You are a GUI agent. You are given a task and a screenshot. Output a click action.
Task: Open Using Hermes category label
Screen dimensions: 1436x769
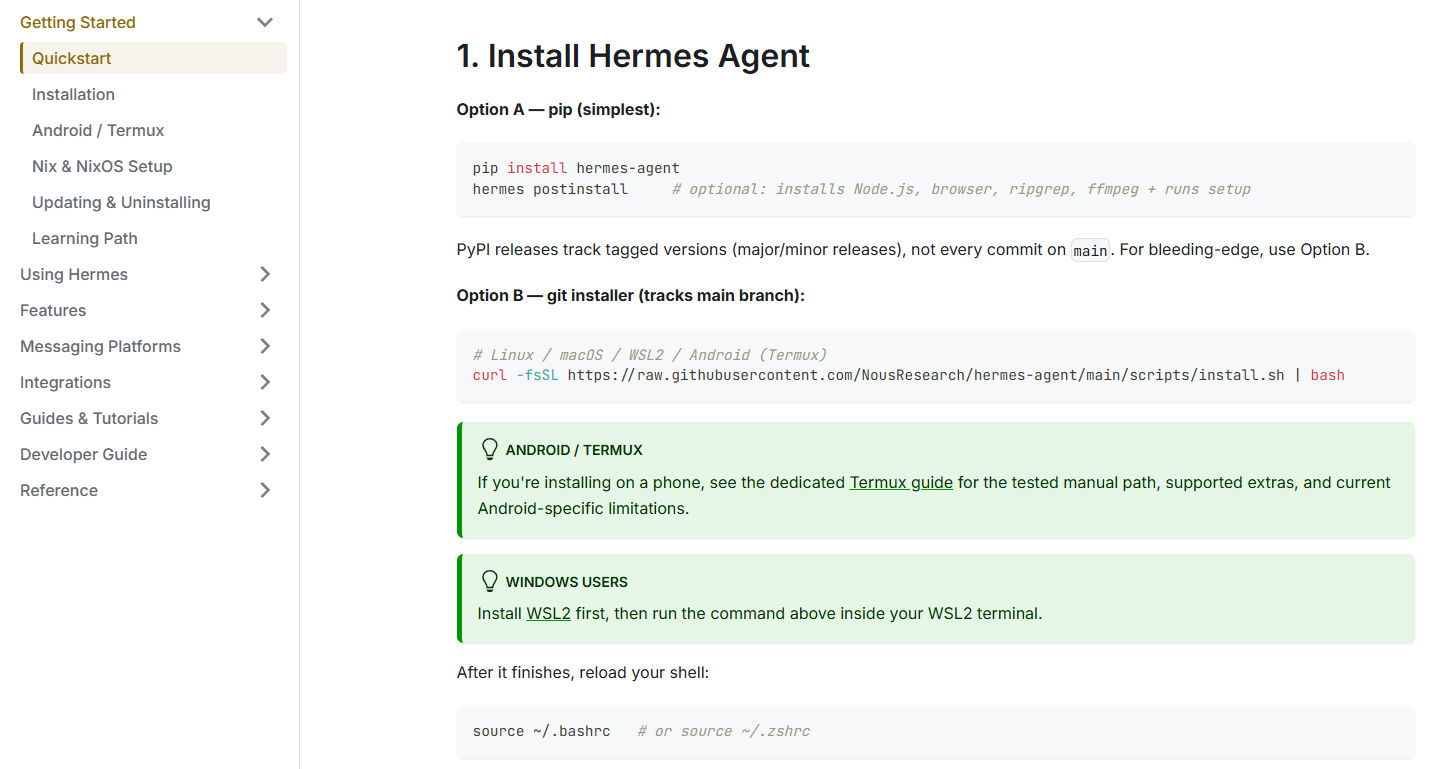click(x=74, y=274)
